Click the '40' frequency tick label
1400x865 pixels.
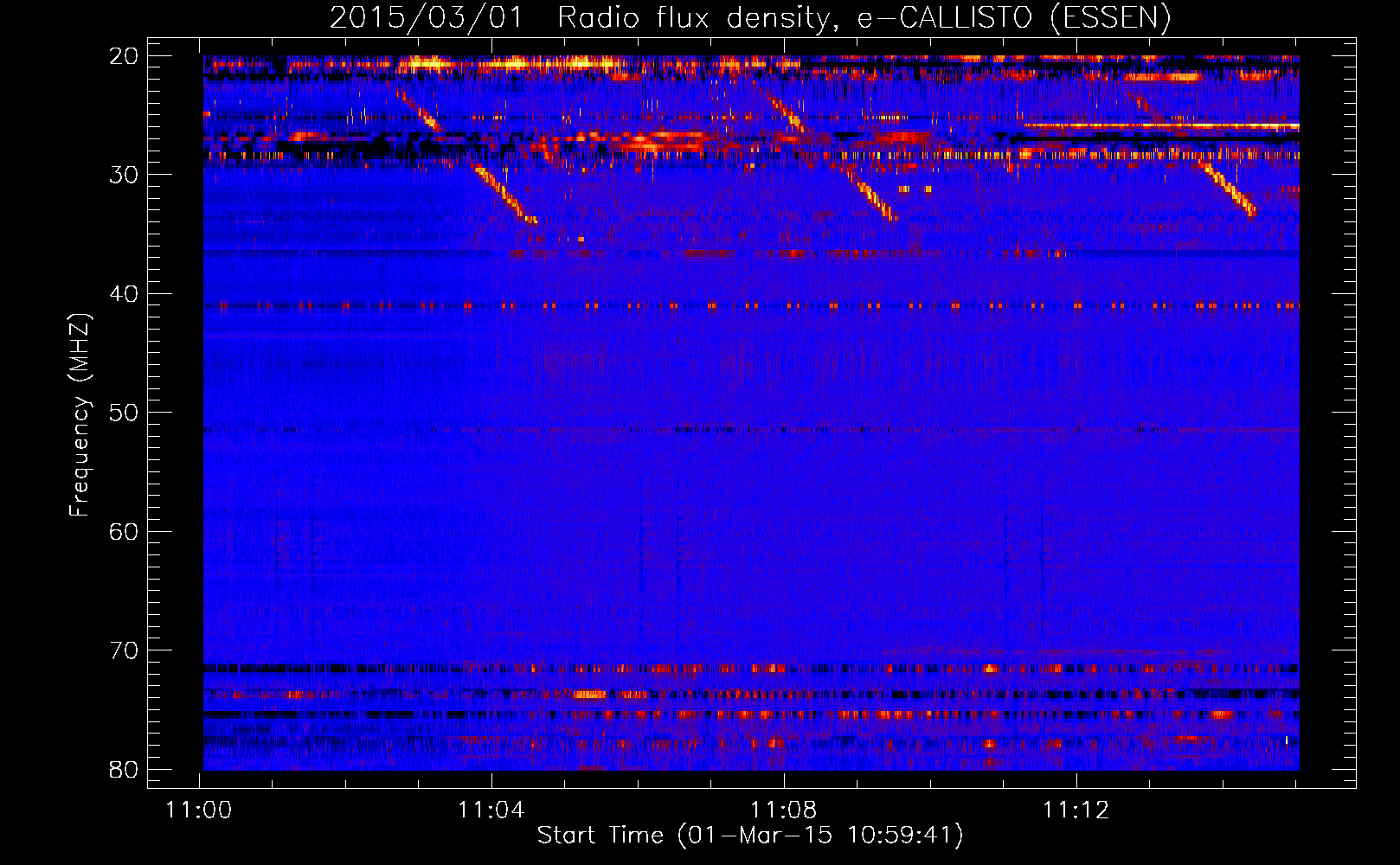point(124,294)
